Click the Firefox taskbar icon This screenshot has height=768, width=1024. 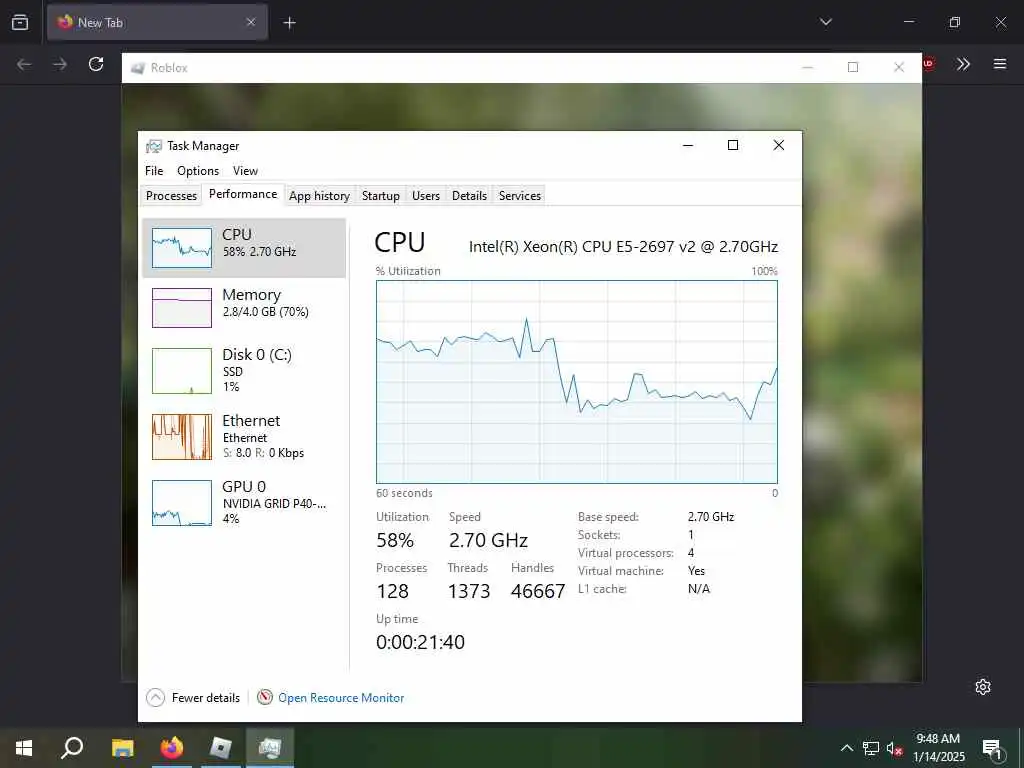(x=172, y=748)
